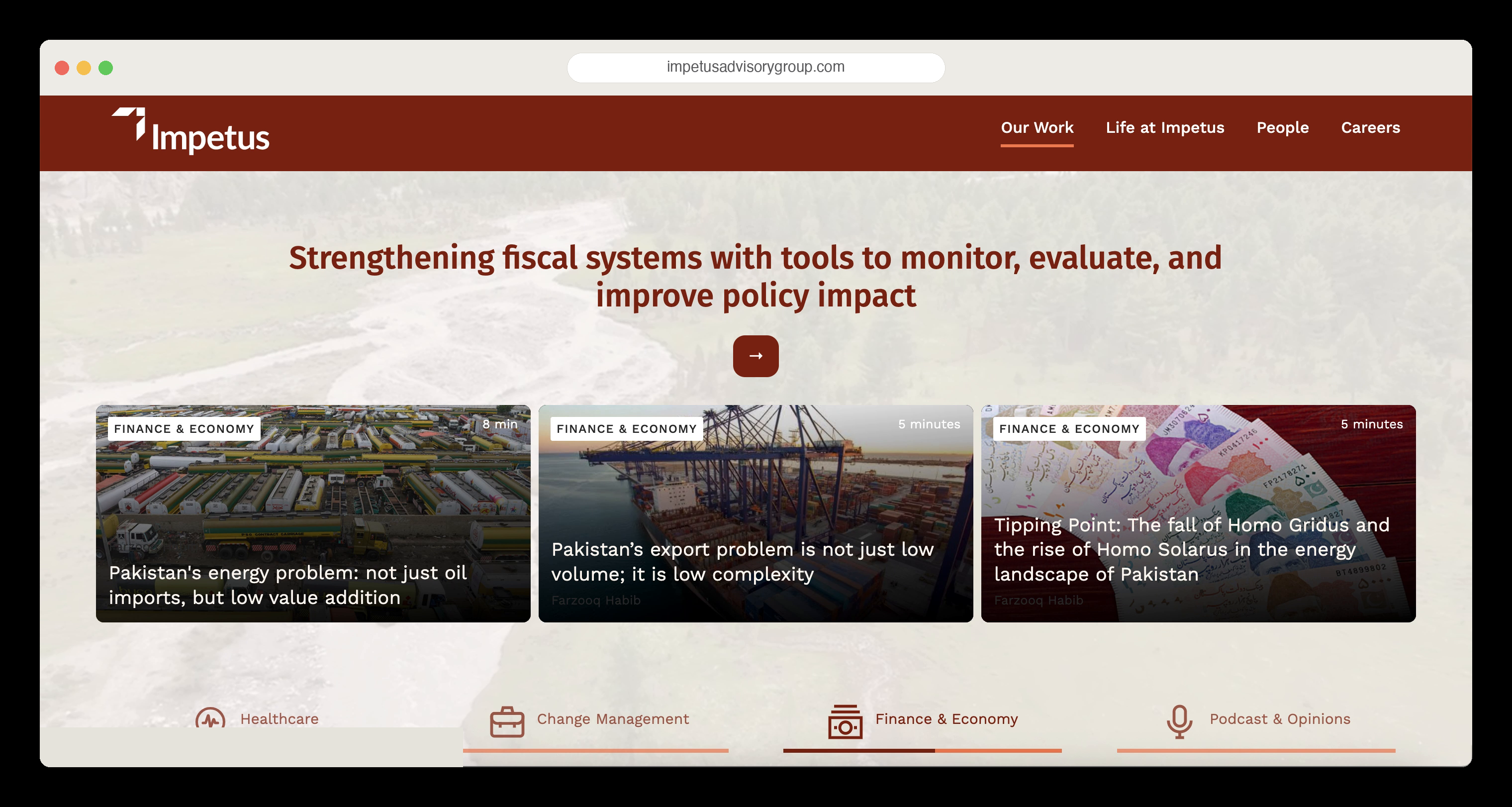Click the hero headline about fiscal systems
1512x807 pixels.
[x=756, y=276]
